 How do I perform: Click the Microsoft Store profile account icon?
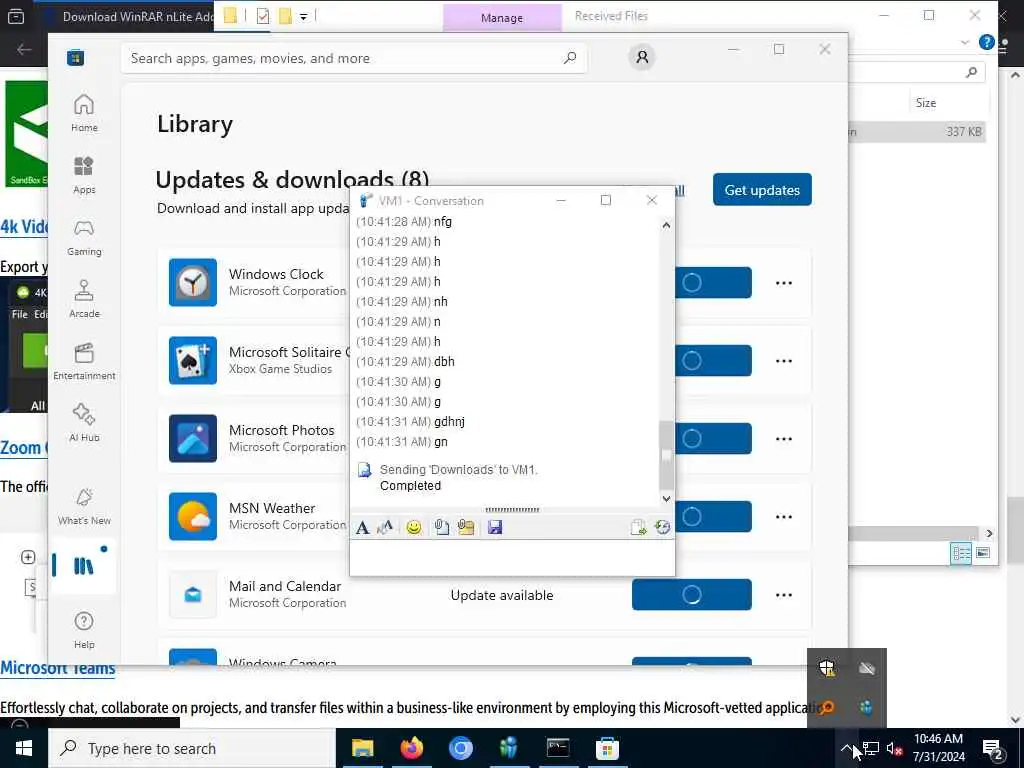[642, 57]
